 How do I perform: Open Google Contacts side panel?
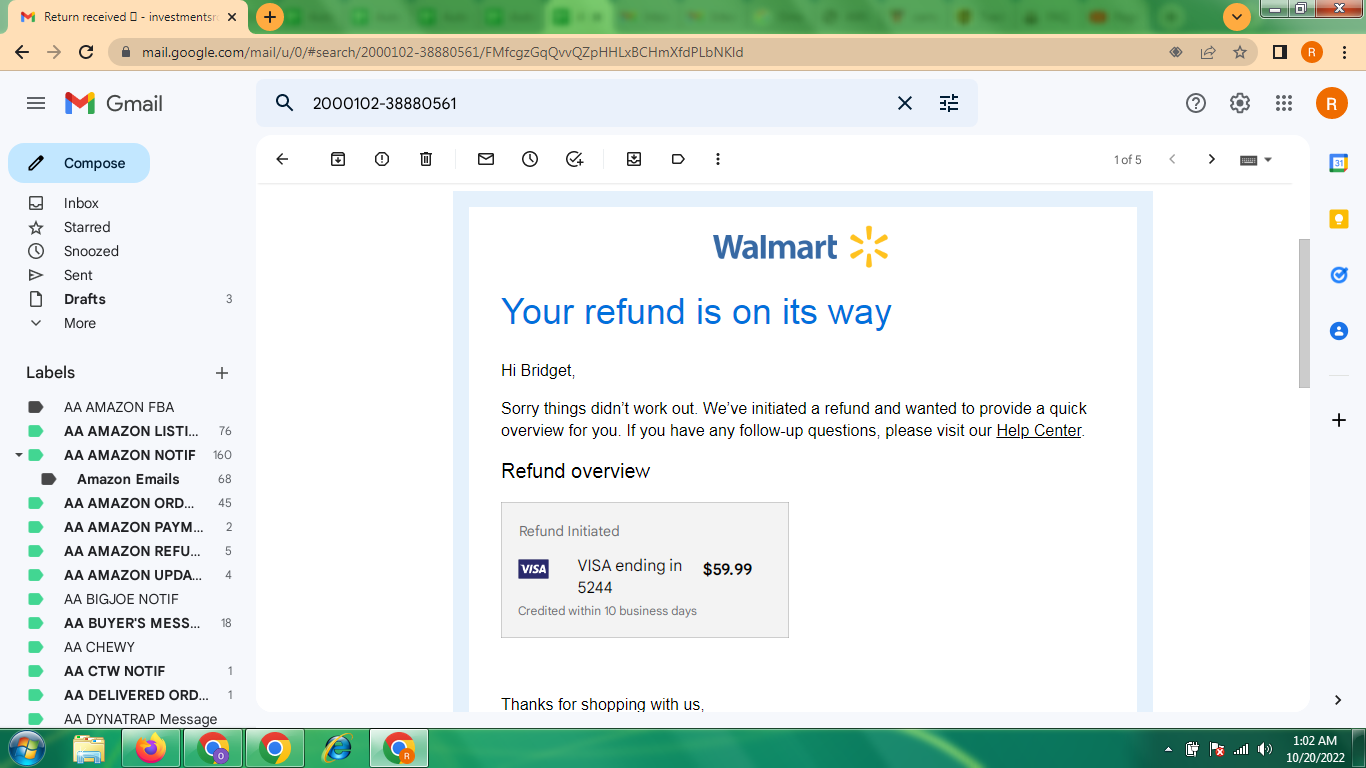click(1339, 331)
